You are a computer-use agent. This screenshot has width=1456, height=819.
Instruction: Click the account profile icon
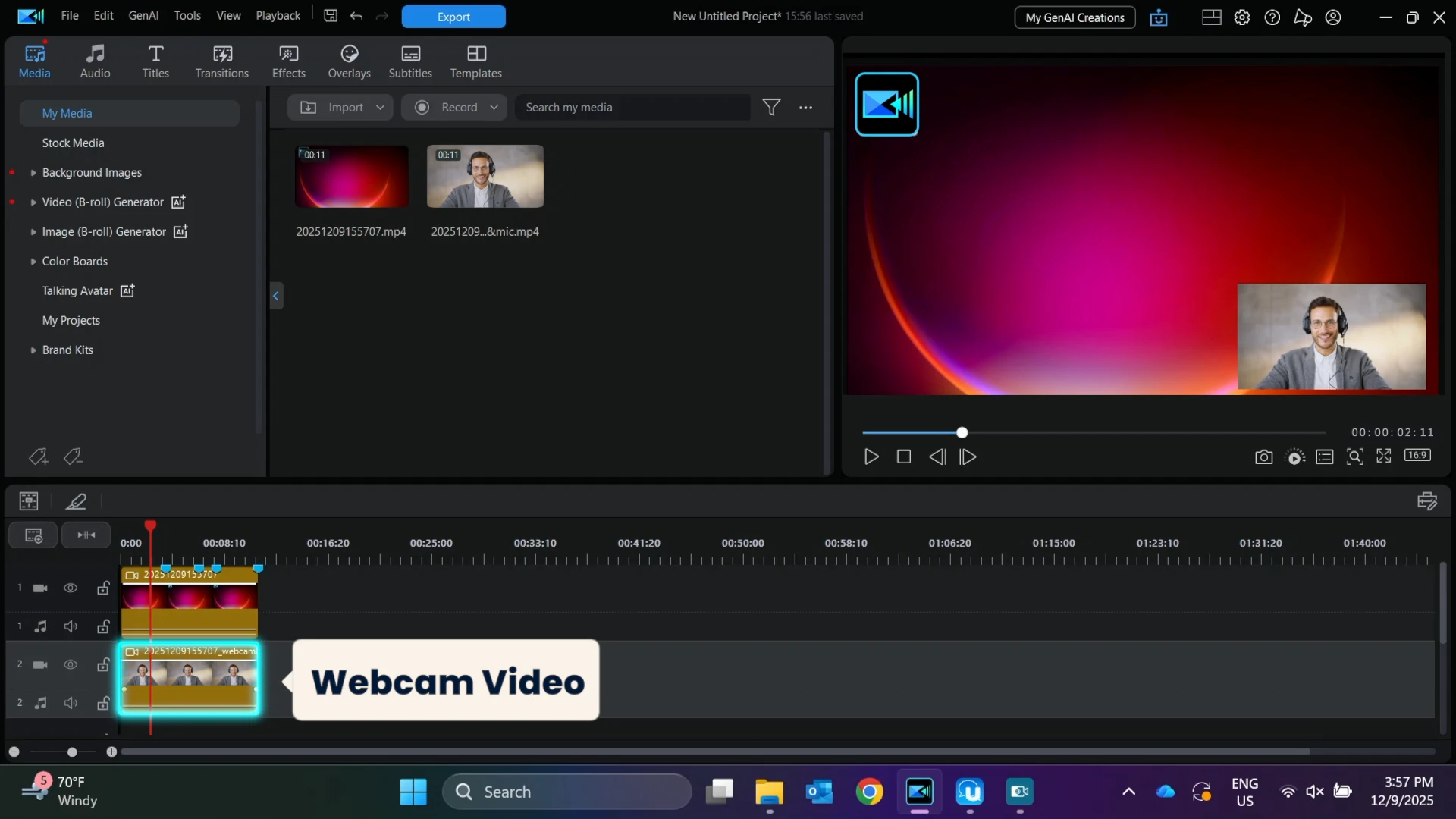point(1333,17)
